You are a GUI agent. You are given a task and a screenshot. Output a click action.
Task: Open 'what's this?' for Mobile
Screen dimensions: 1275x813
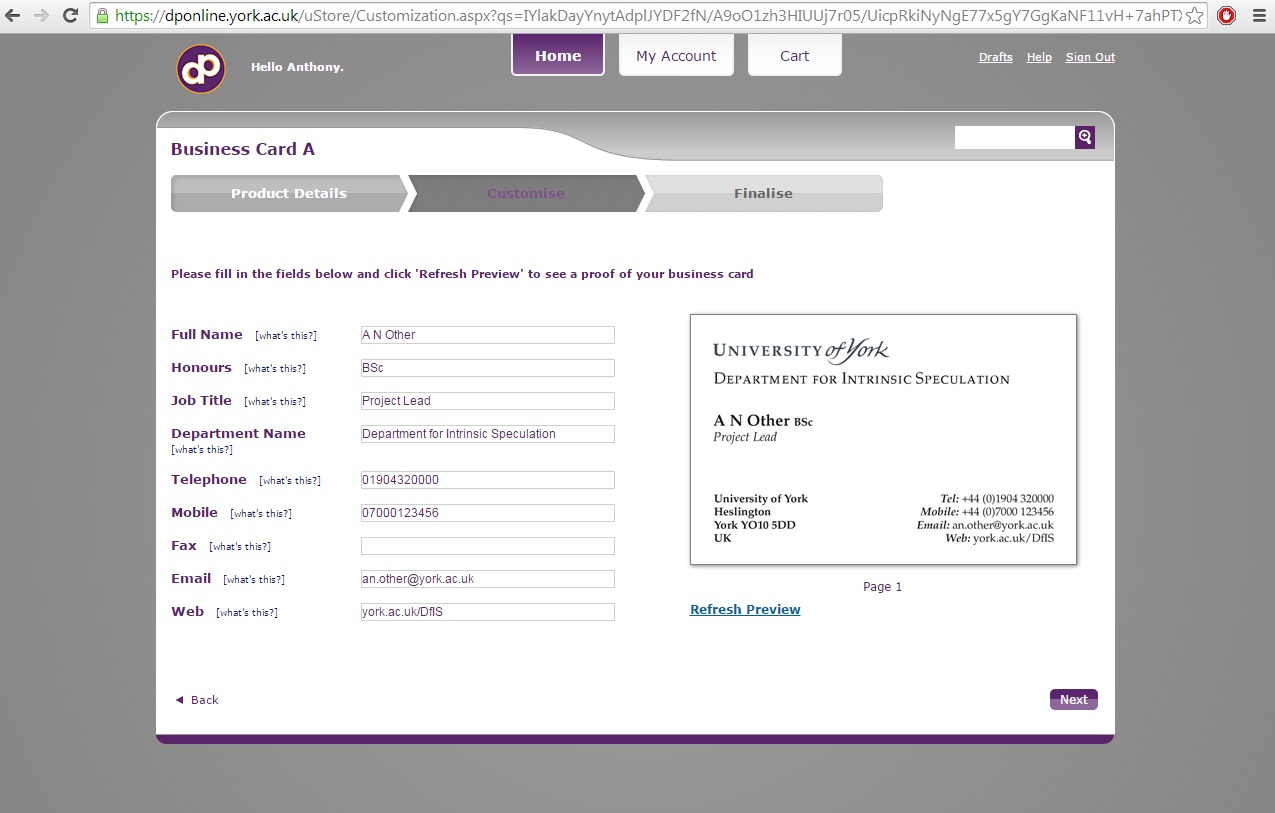pyautogui.click(x=261, y=514)
